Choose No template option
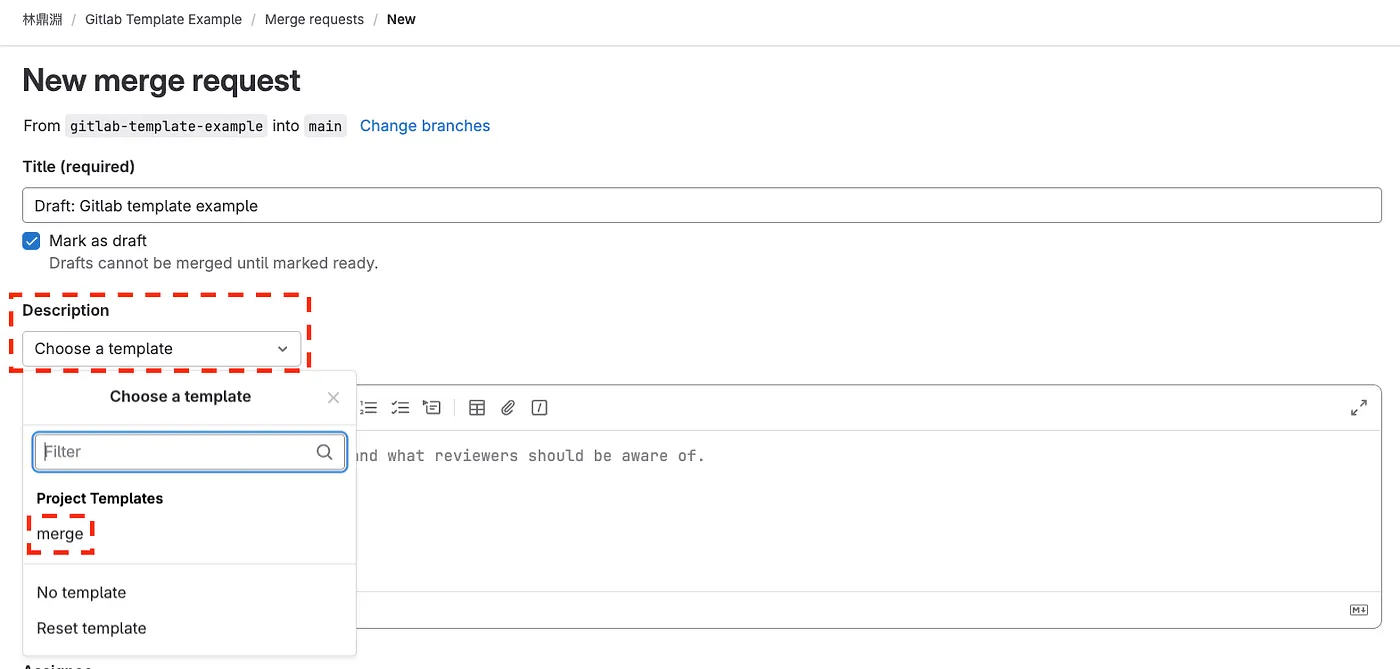The image size is (1400, 669). click(x=81, y=593)
